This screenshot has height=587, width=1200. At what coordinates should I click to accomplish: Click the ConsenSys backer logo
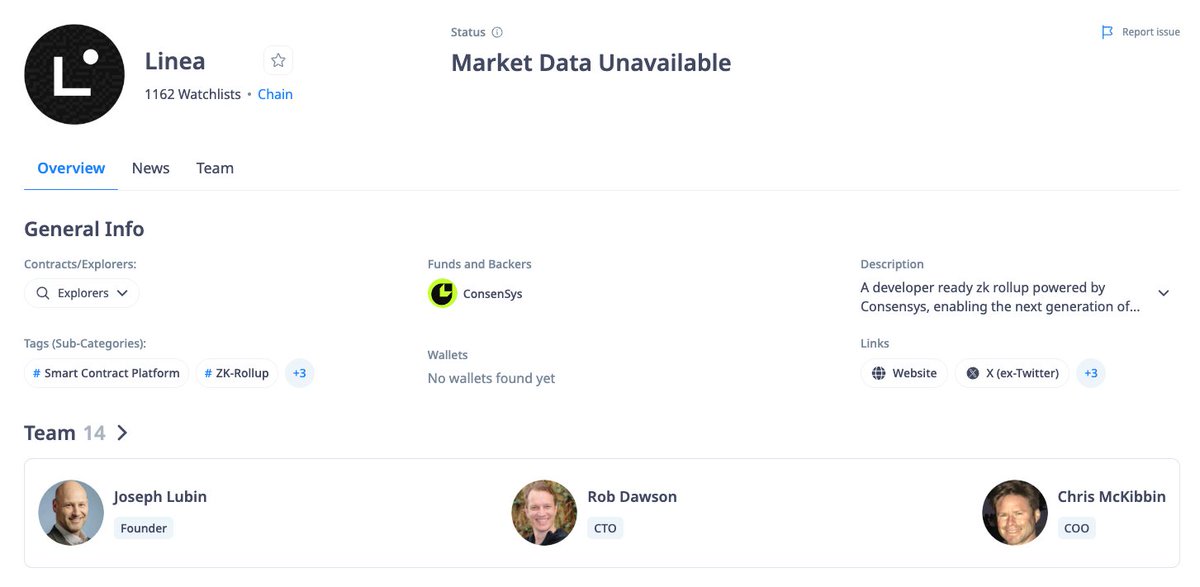[x=442, y=294]
